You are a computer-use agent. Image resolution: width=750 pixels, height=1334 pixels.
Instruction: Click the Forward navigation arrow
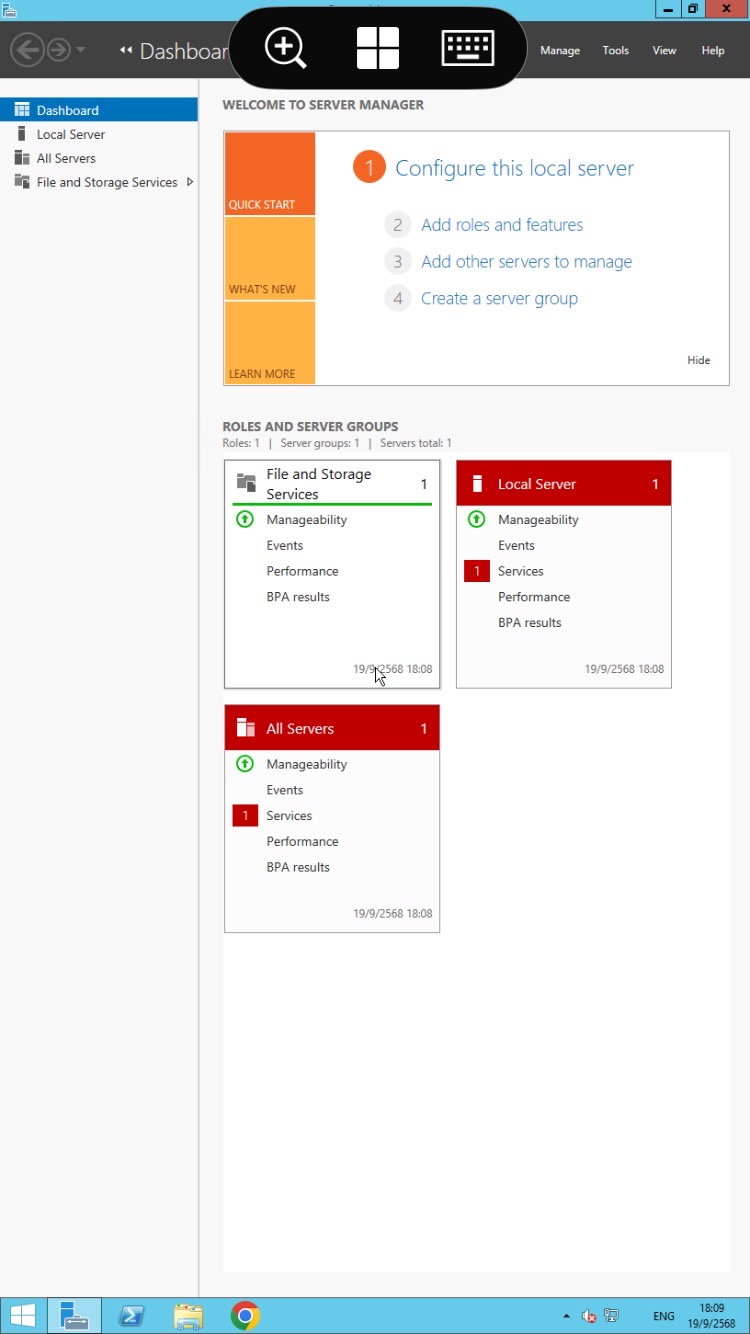[59, 49]
